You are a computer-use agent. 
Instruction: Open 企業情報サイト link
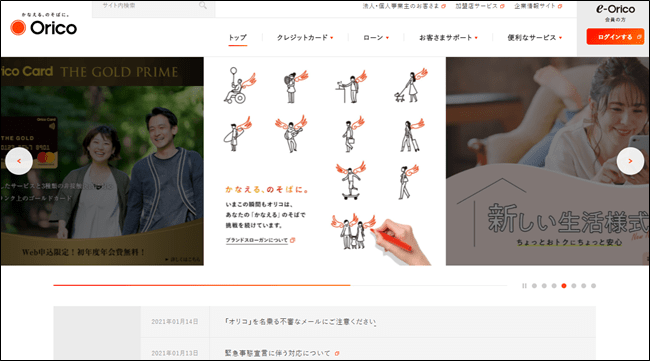click(x=538, y=6)
